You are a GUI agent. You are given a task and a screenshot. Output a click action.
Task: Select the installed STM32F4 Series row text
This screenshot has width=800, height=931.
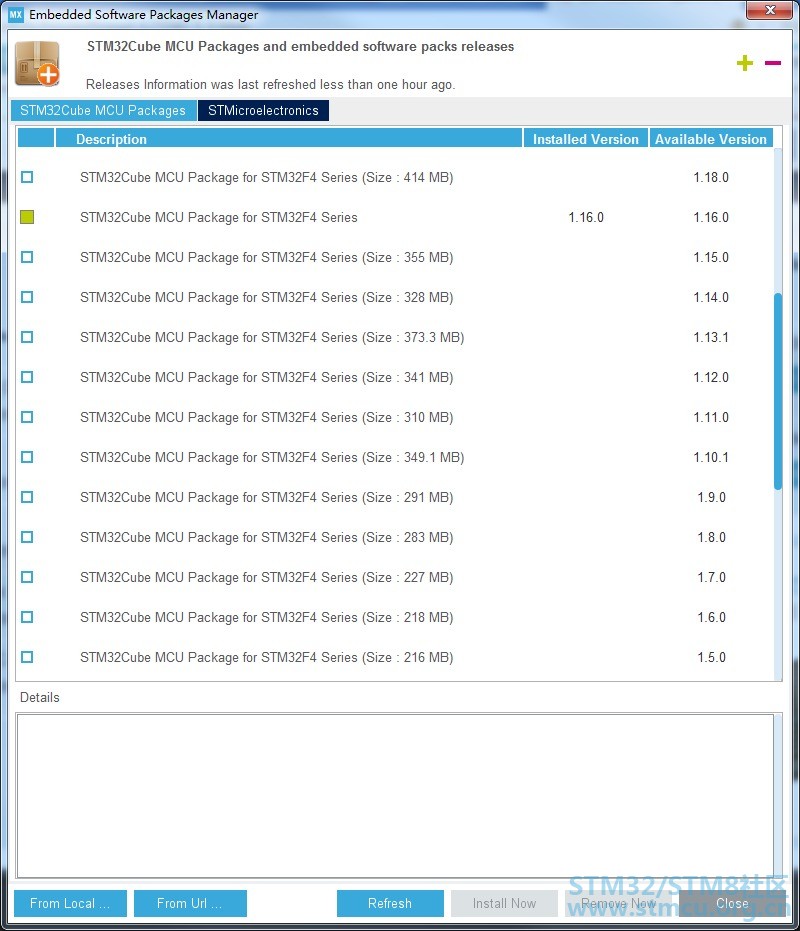click(219, 217)
